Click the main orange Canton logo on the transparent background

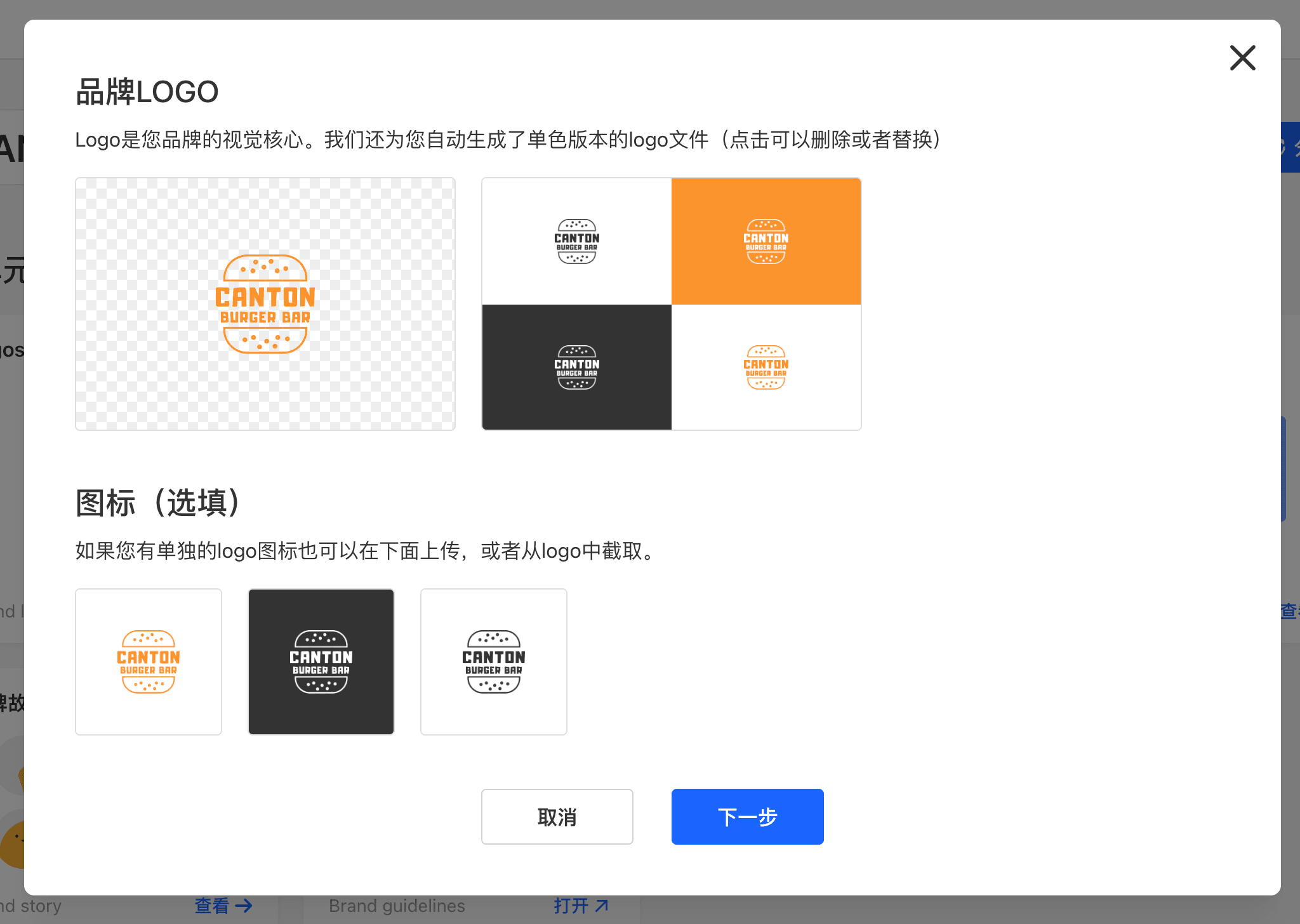(x=265, y=304)
